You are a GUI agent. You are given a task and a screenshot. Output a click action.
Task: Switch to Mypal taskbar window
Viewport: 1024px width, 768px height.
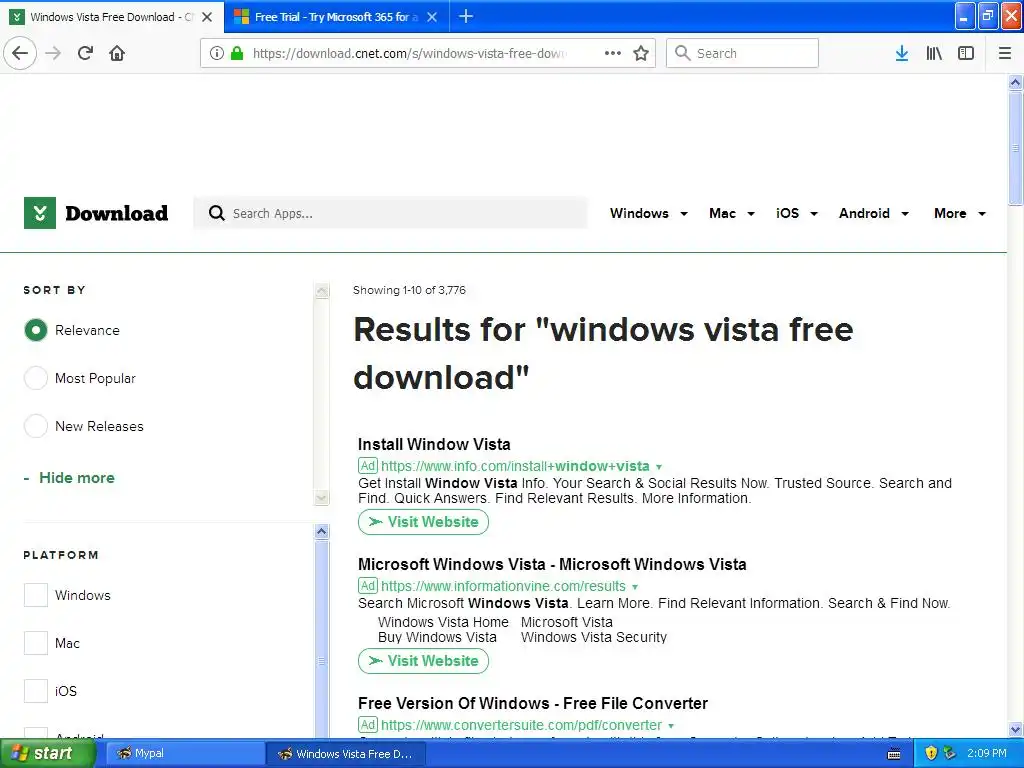[x=184, y=754]
